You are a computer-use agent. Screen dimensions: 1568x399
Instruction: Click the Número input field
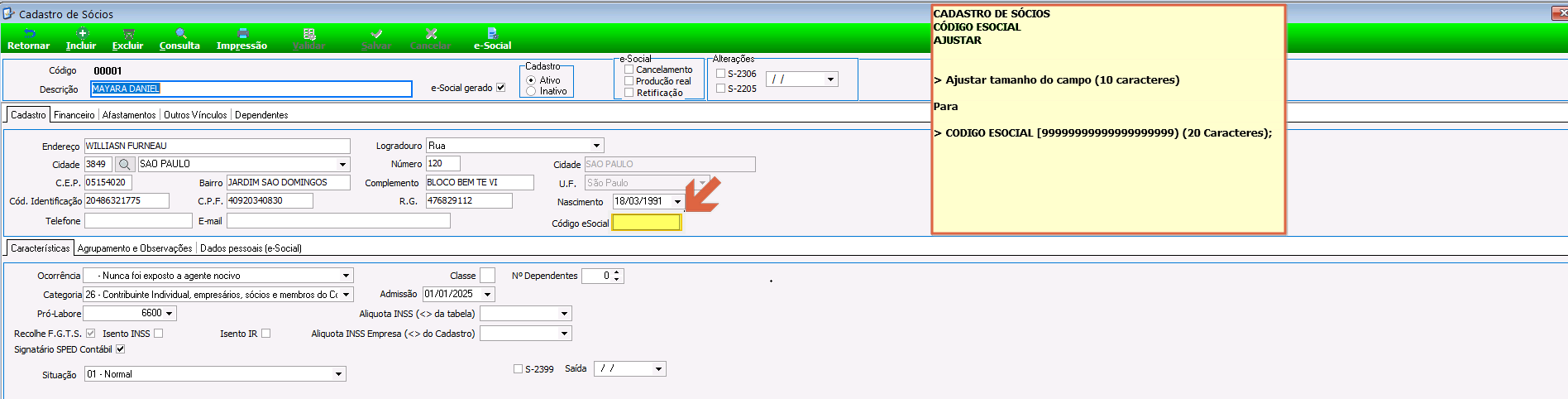tap(442, 164)
